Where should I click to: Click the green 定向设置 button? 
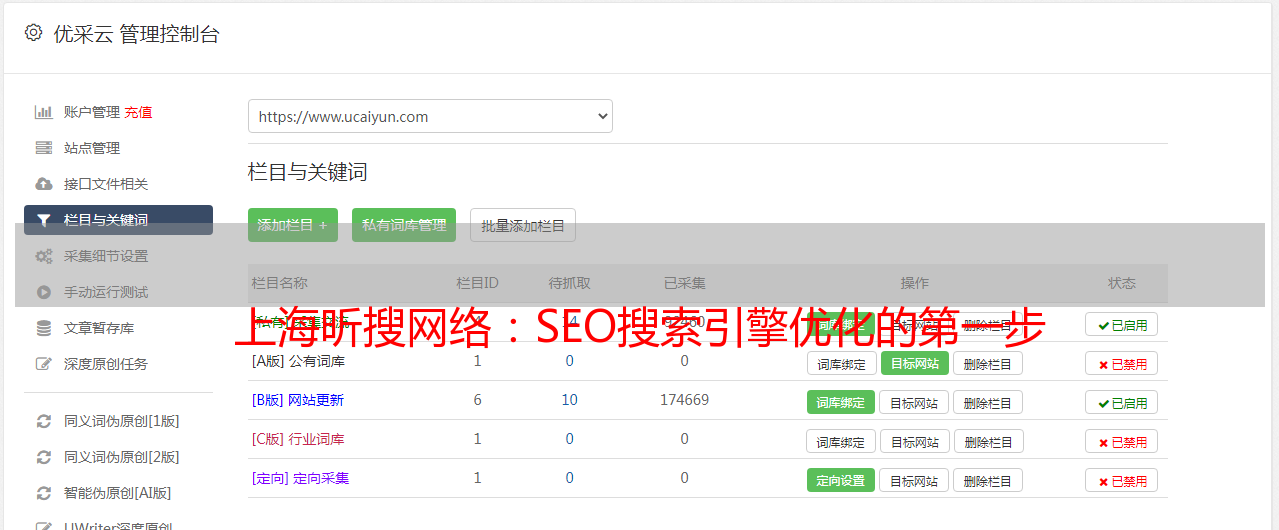841,480
